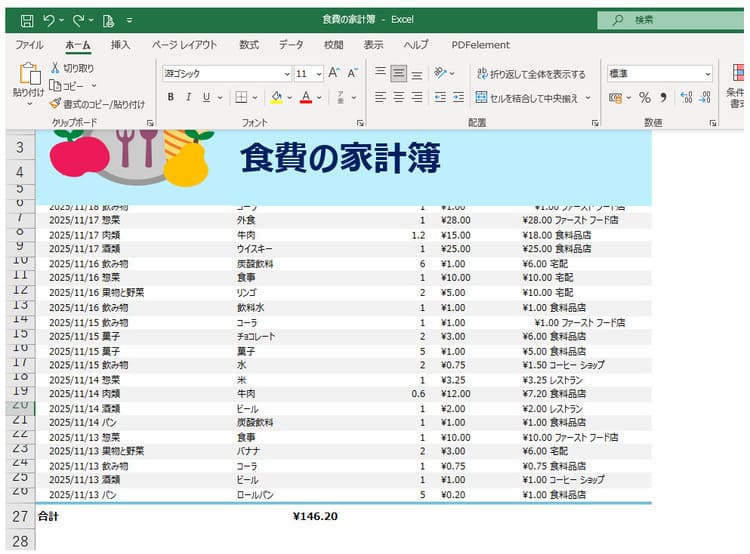This screenshot has height=554, width=750.
Task: Increase font size with large A icon
Action: pos(334,73)
